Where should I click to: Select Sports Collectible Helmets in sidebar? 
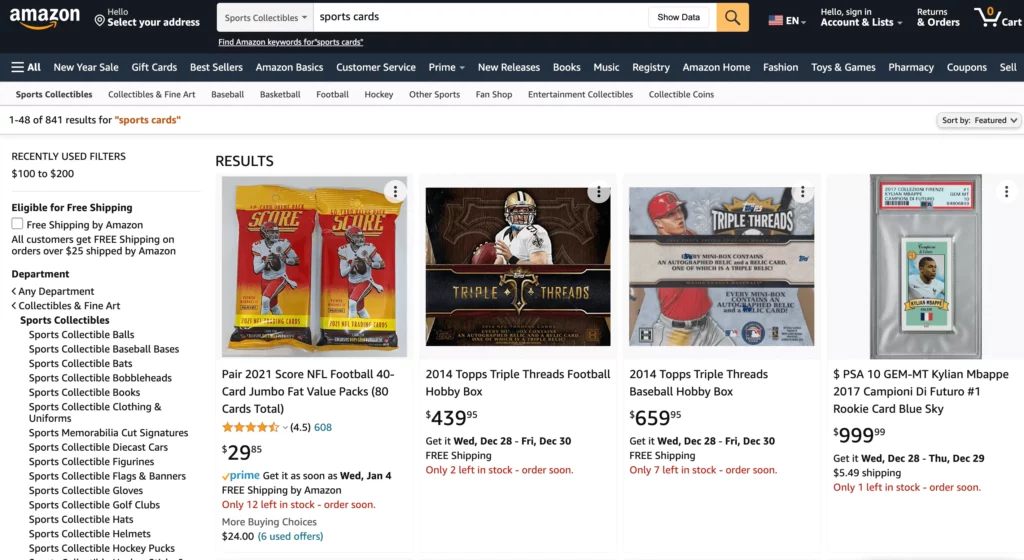pos(89,534)
